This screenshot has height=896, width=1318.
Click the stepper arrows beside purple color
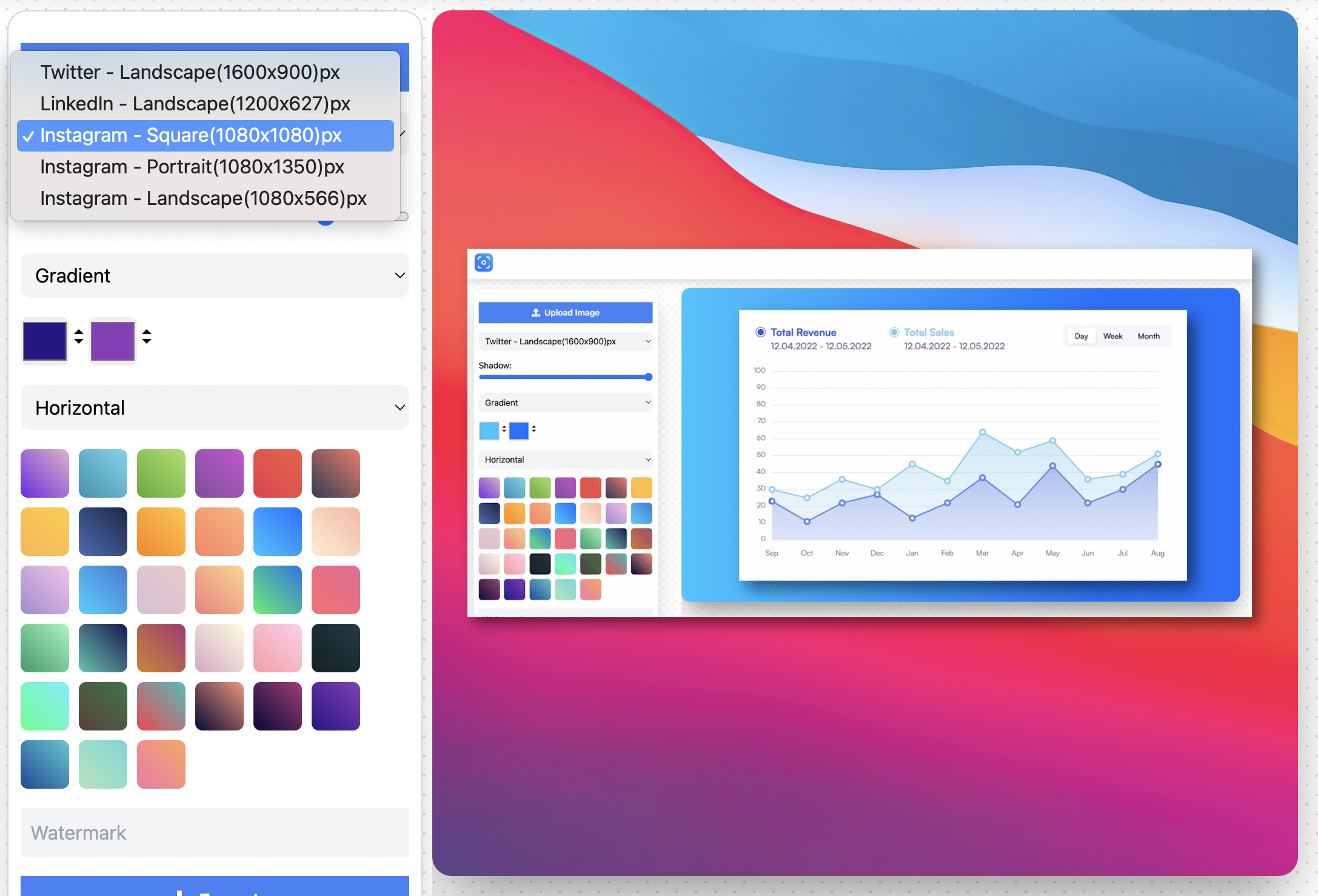147,336
